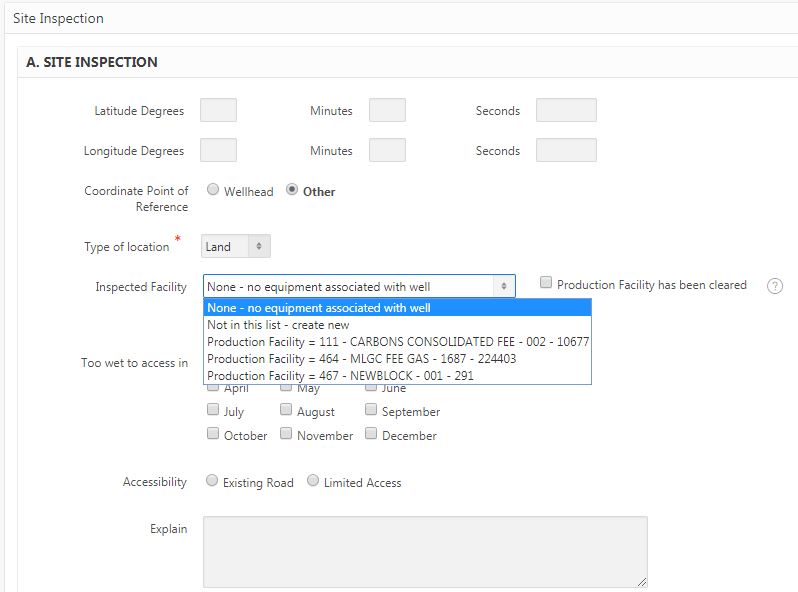798x592 pixels.
Task: Select the Other reference point option
Action: [292, 190]
